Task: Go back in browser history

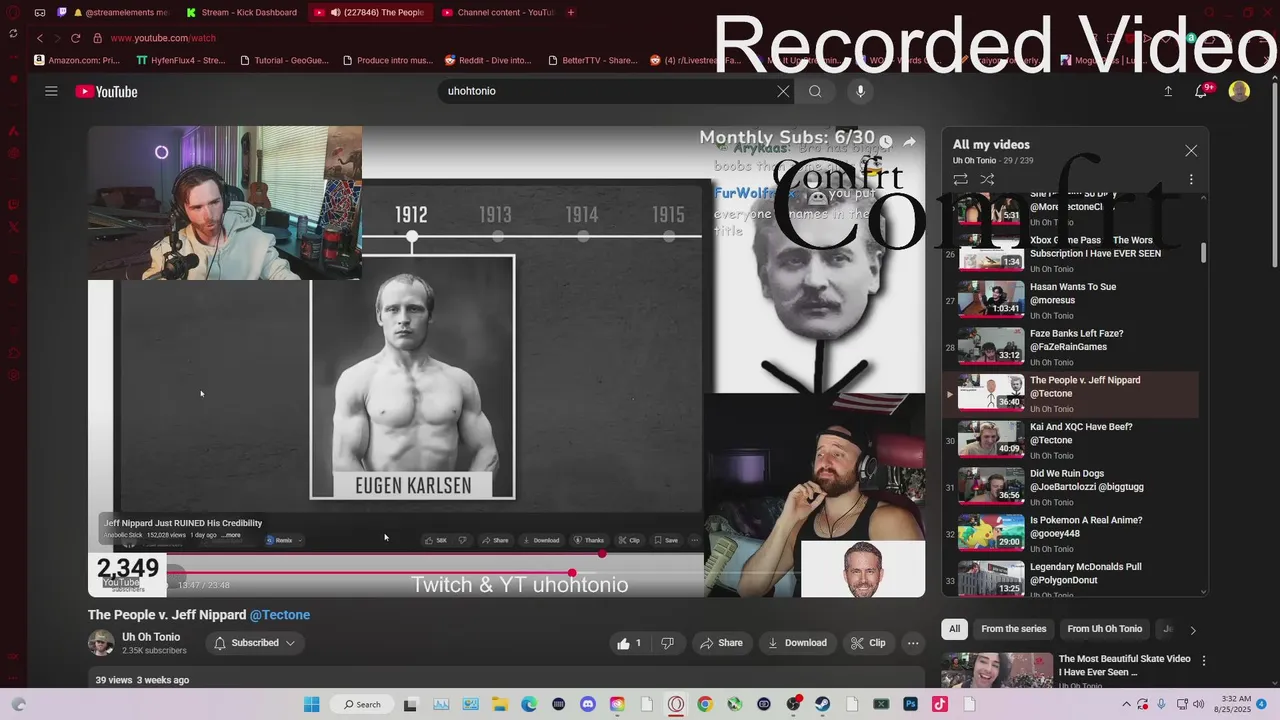Action: click(39, 38)
